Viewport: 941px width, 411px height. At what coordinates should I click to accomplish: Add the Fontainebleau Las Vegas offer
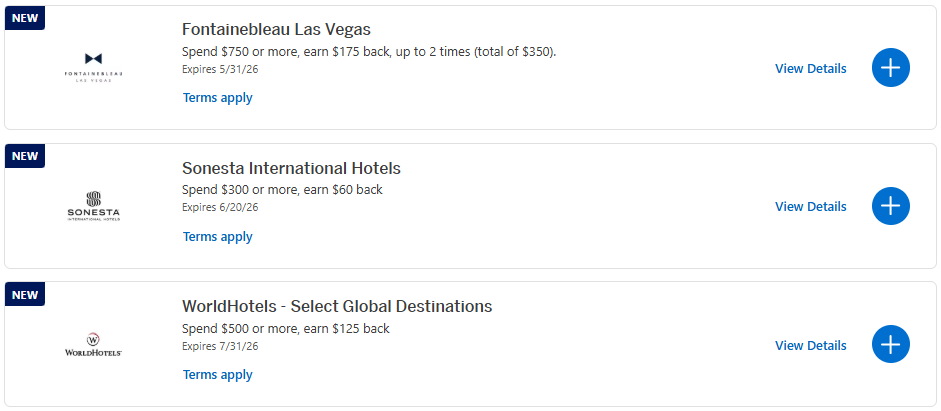click(x=891, y=68)
